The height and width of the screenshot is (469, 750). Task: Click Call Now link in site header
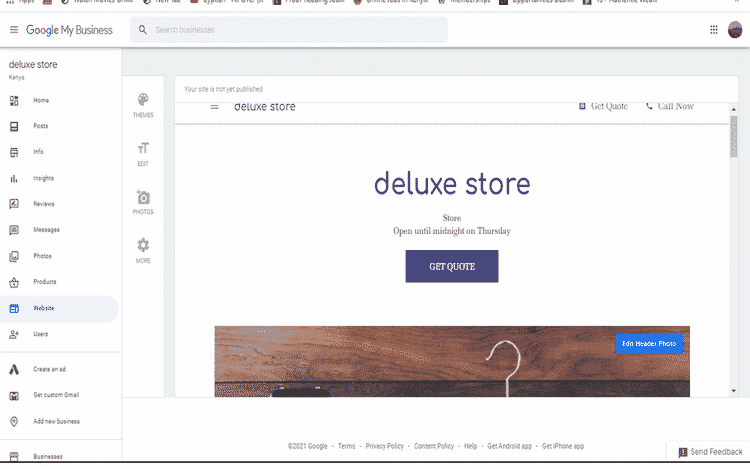tap(670, 106)
